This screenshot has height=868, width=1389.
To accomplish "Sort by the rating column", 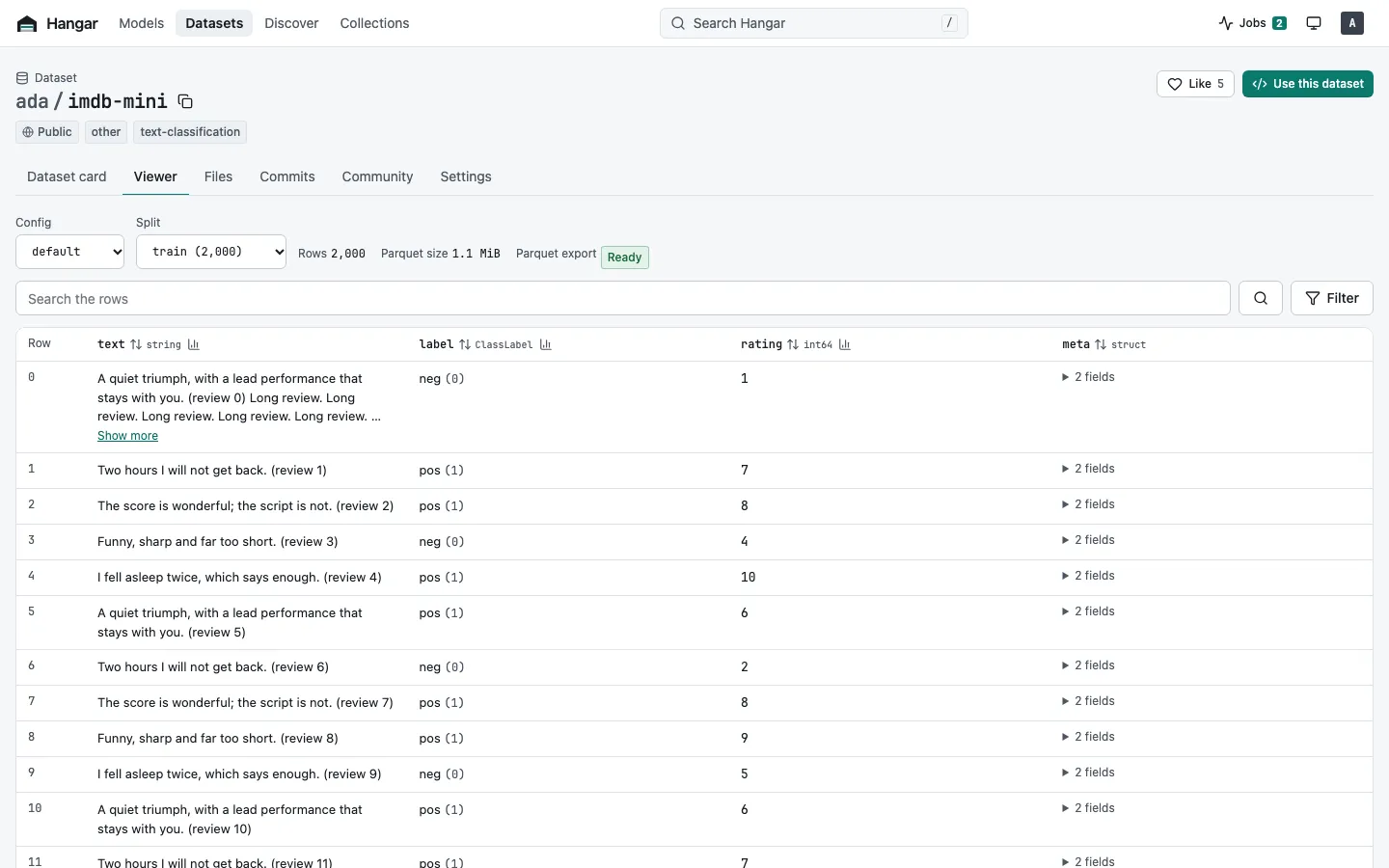I will (793, 344).
